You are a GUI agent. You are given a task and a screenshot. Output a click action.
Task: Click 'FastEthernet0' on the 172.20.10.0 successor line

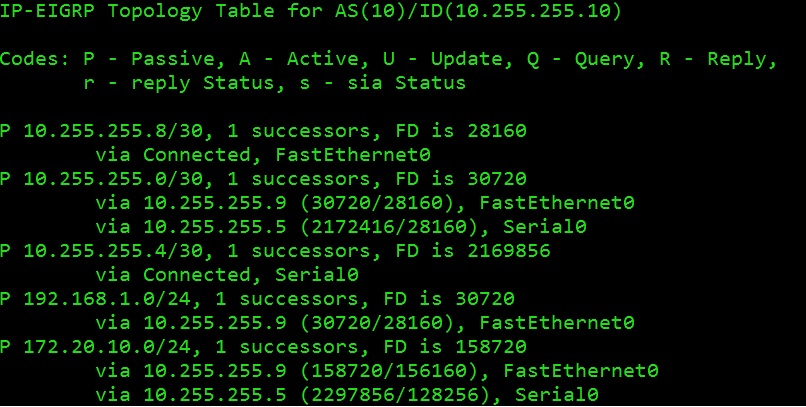(581, 371)
